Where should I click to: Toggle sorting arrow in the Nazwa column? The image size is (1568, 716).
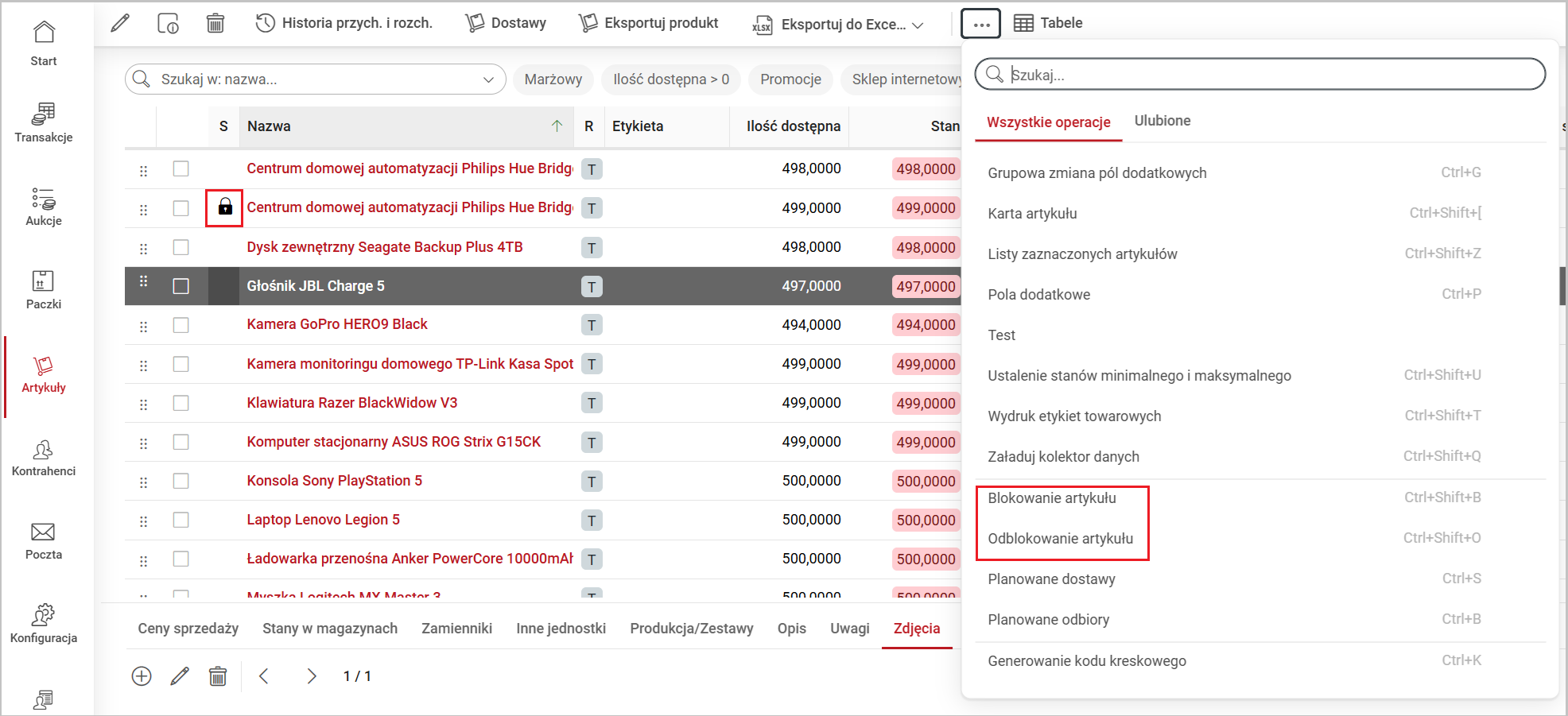click(557, 126)
